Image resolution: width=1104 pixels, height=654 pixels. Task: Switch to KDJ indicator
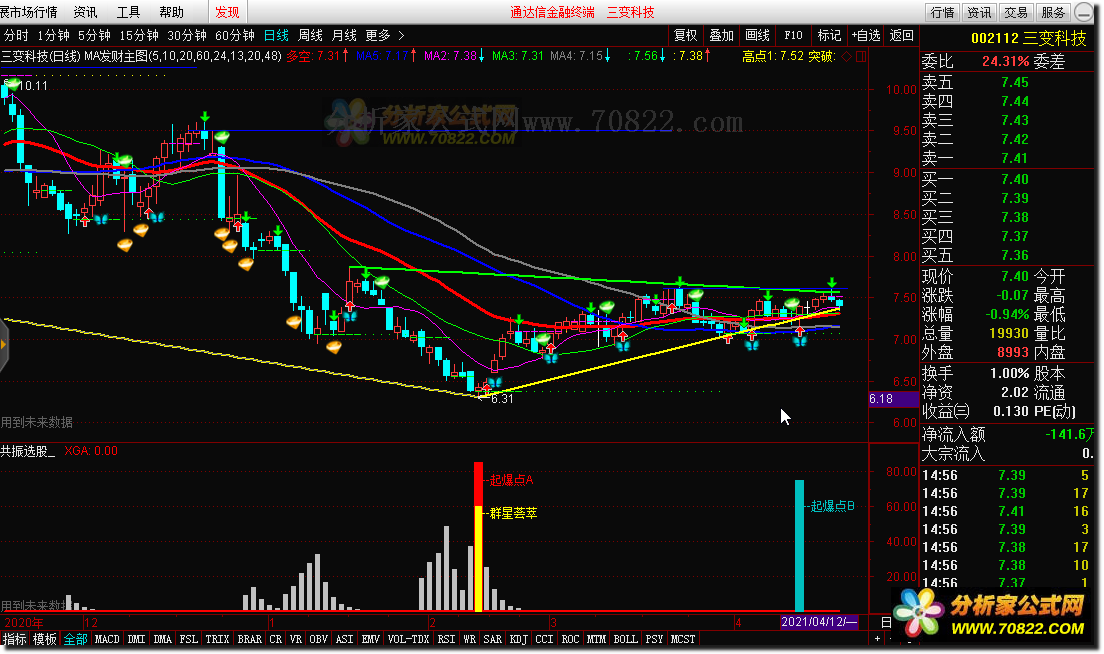(519, 639)
